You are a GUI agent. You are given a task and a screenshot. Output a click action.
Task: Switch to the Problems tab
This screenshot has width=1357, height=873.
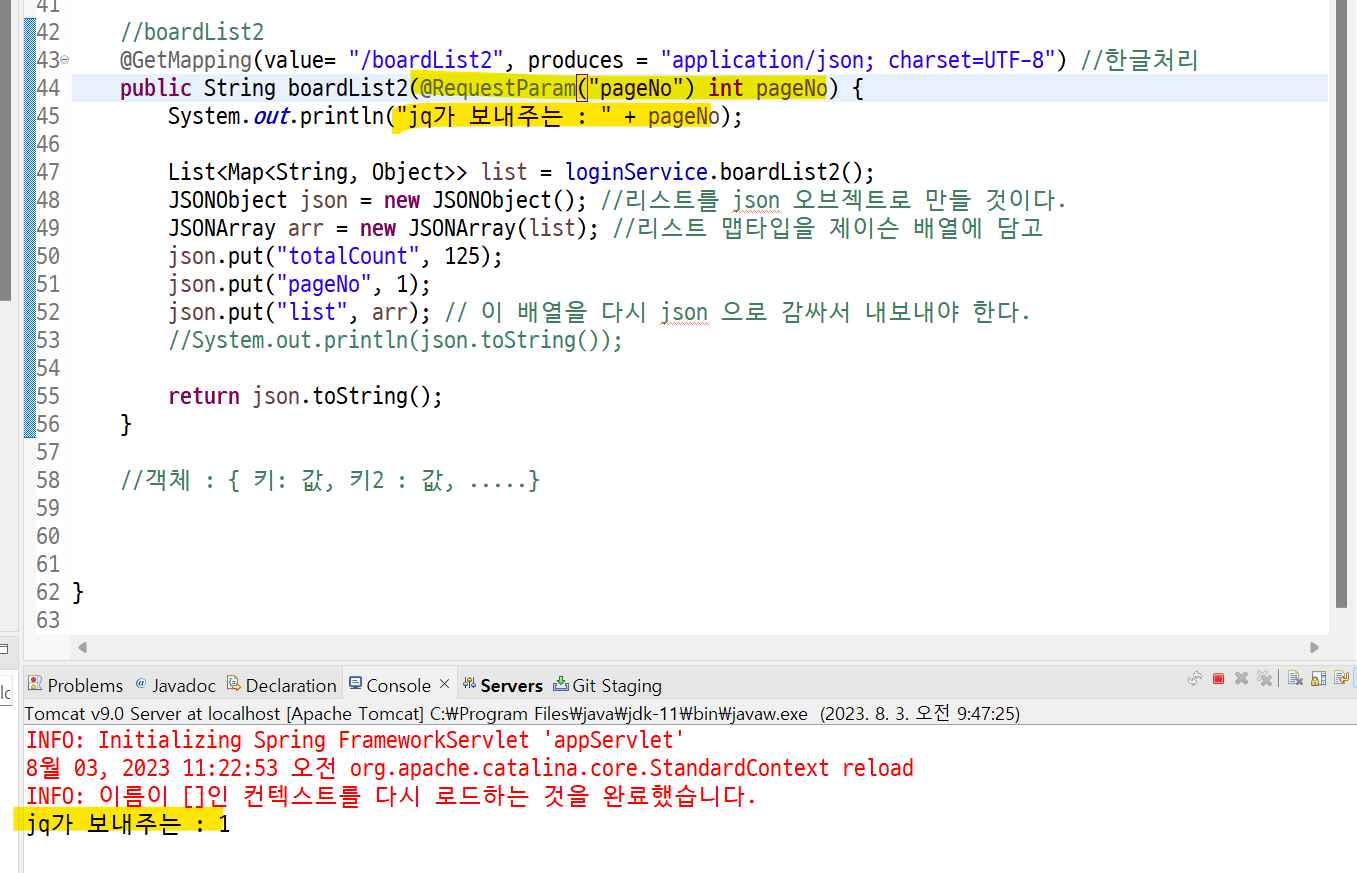click(75, 685)
